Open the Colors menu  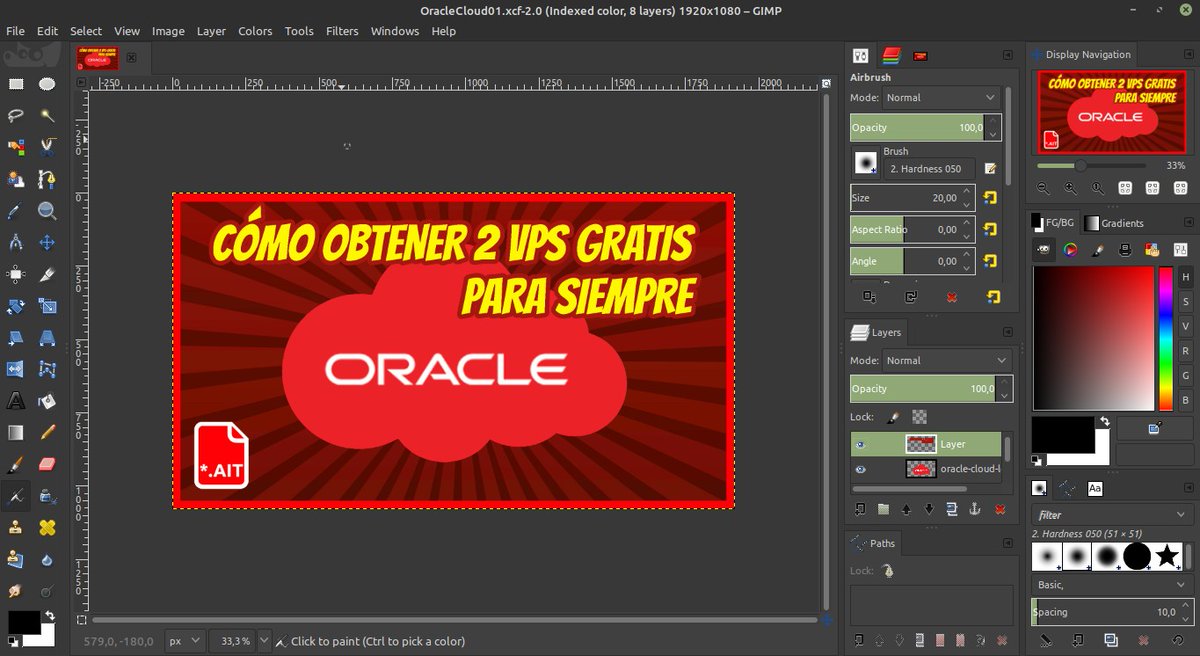[255, 31]
